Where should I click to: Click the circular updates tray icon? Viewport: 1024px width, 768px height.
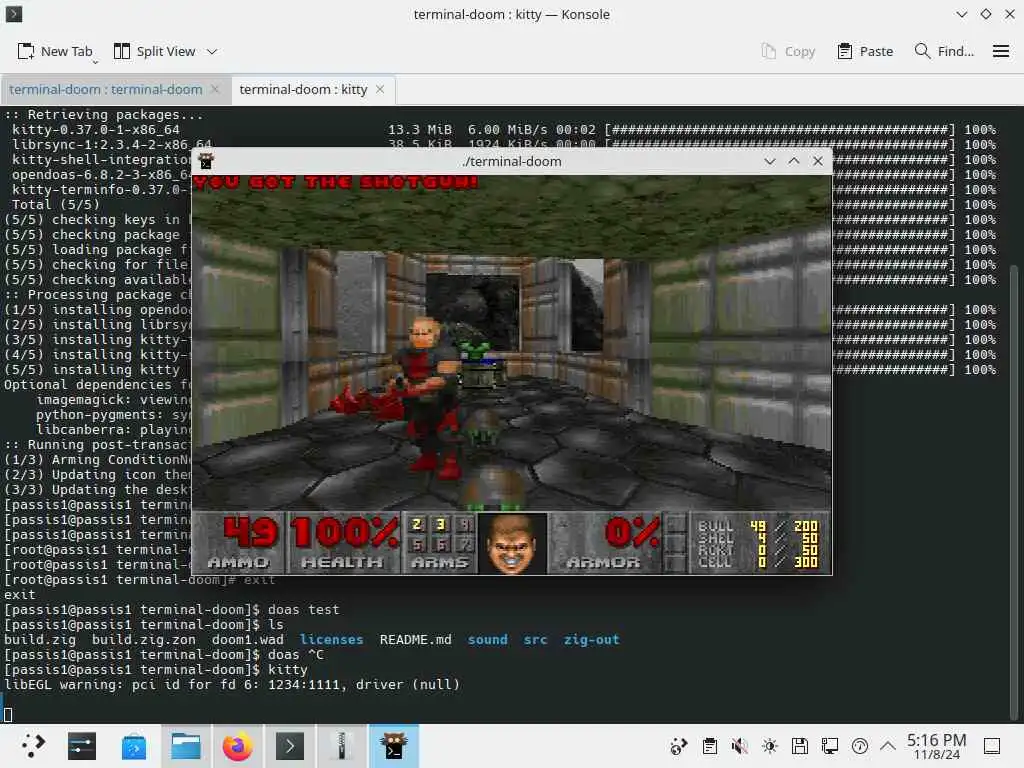pyautogui.click(x=860, y=746)
